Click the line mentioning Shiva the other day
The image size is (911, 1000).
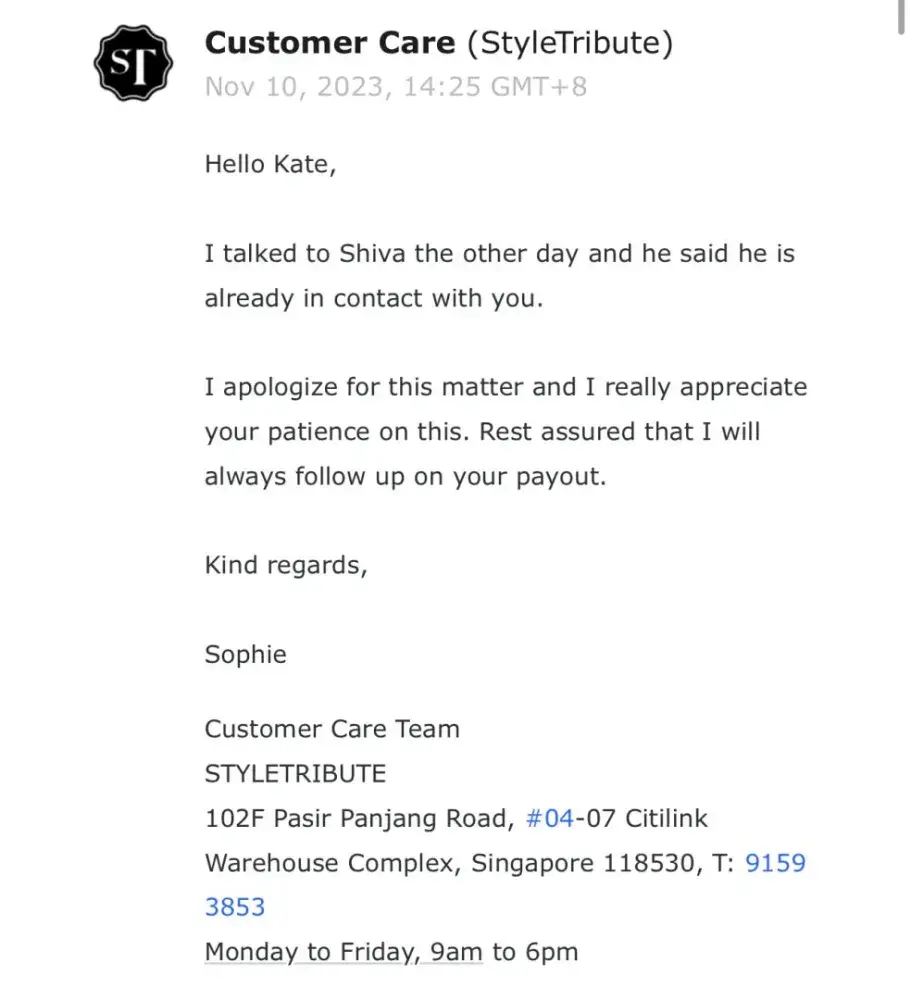[x=499, y=254]
